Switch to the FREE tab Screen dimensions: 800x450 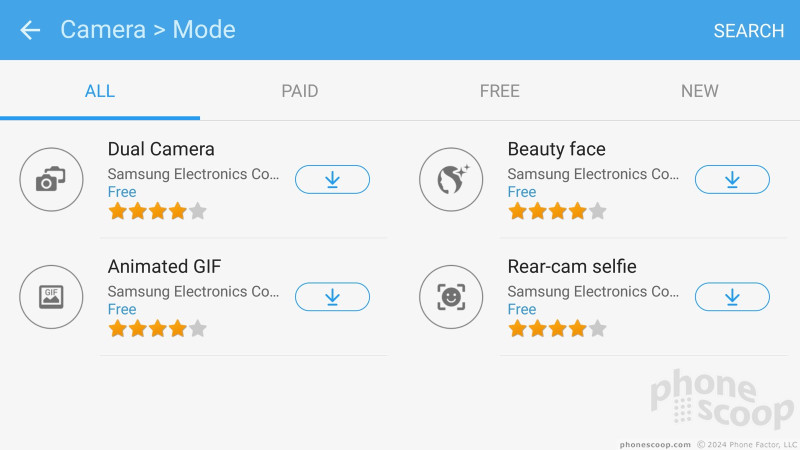pos(500,91)
